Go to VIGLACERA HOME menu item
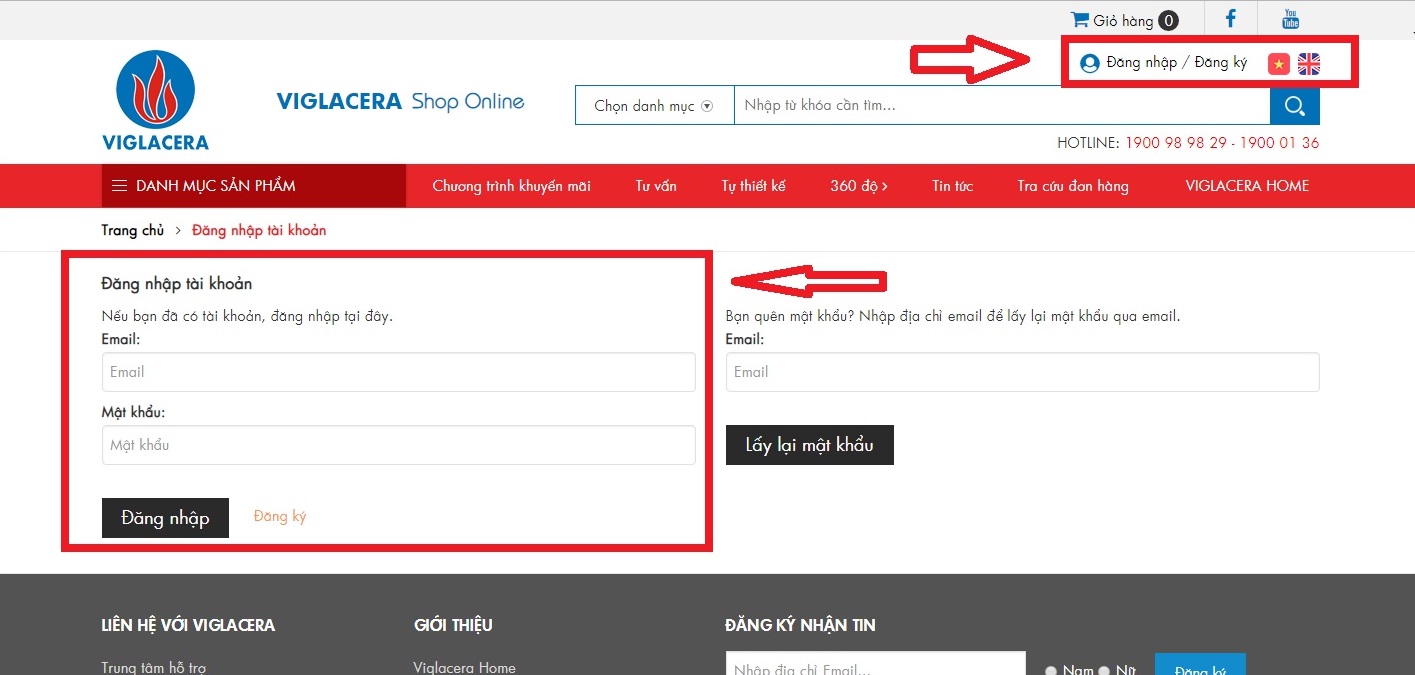1415x675 pixels. coord(1247,186)
